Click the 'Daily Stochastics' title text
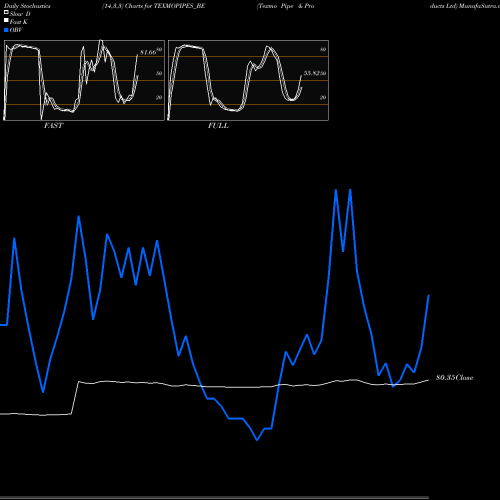The width and height of the screenshot is (500, 500). click(x=27, y=6)
